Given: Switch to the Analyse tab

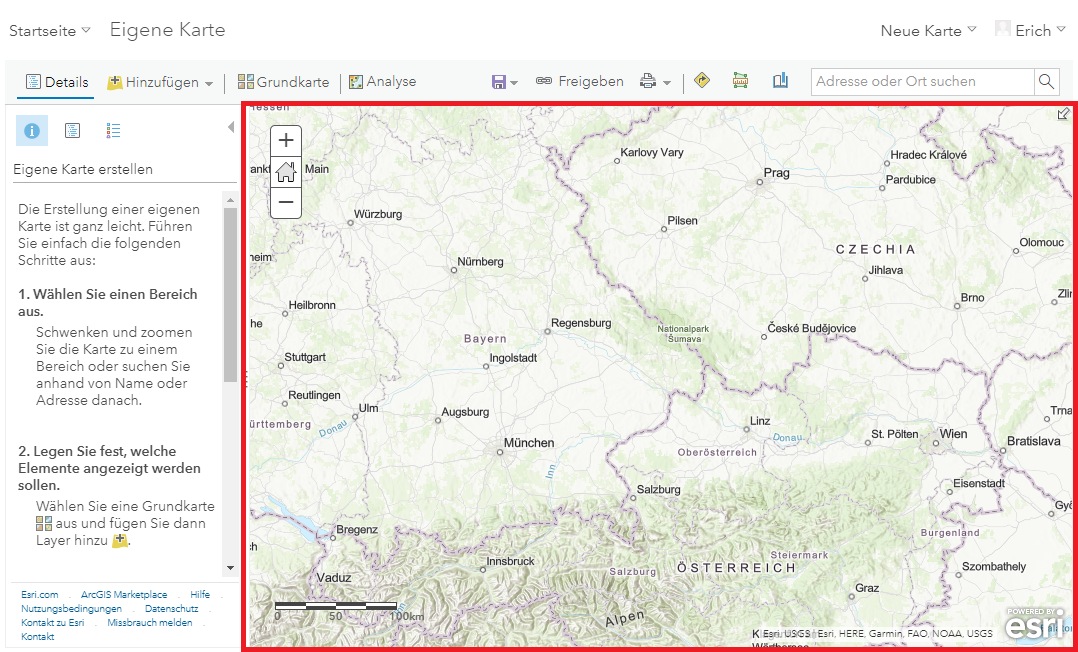Looking at the screenshot, I should (382, 81).
